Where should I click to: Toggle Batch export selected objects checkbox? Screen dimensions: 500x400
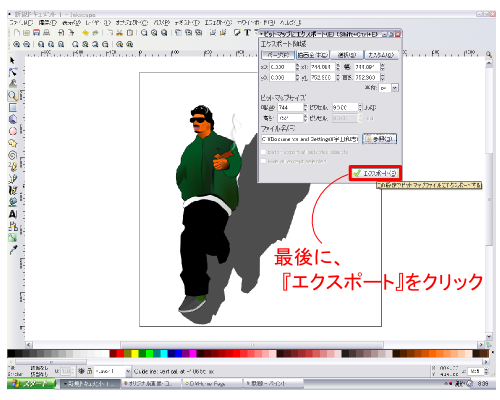coord(263,152)
